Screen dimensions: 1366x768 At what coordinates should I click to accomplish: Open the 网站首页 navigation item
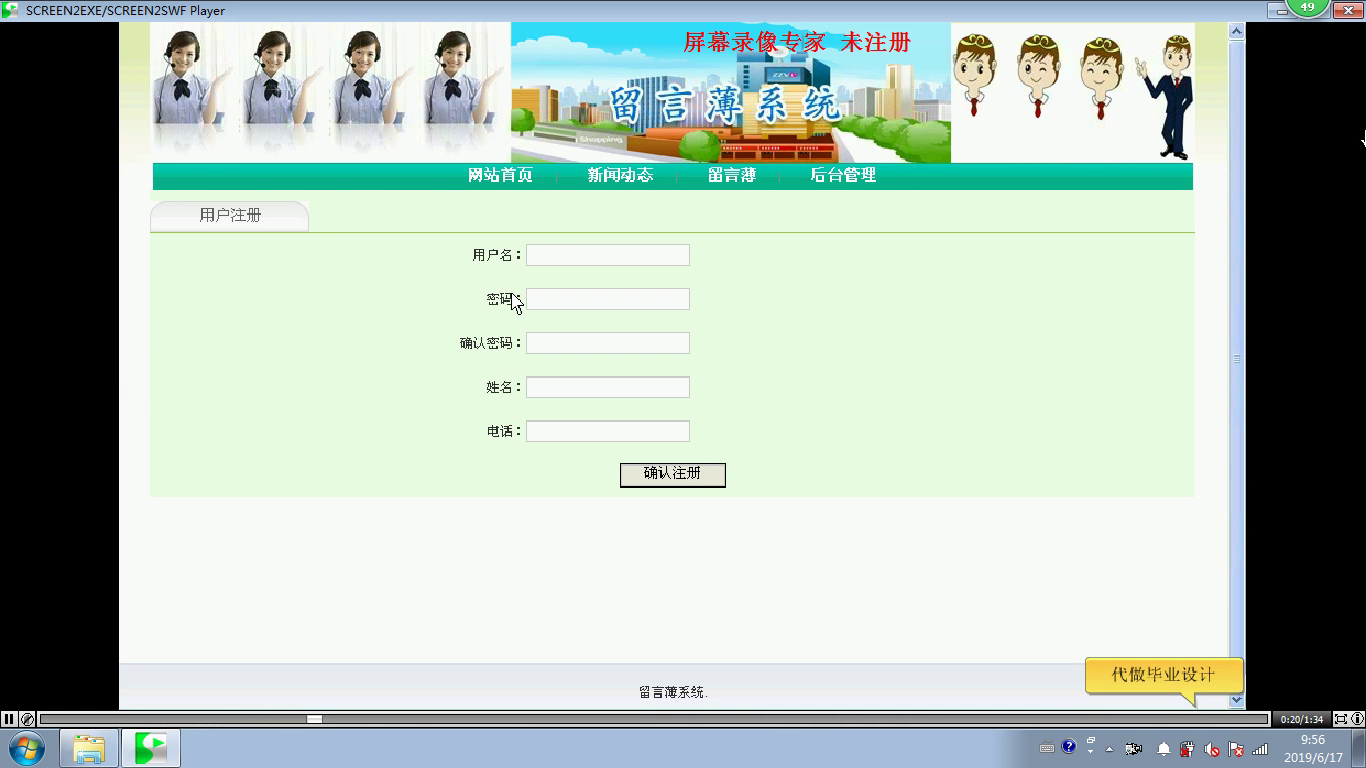pyautogui.click(x=500, y=175)
